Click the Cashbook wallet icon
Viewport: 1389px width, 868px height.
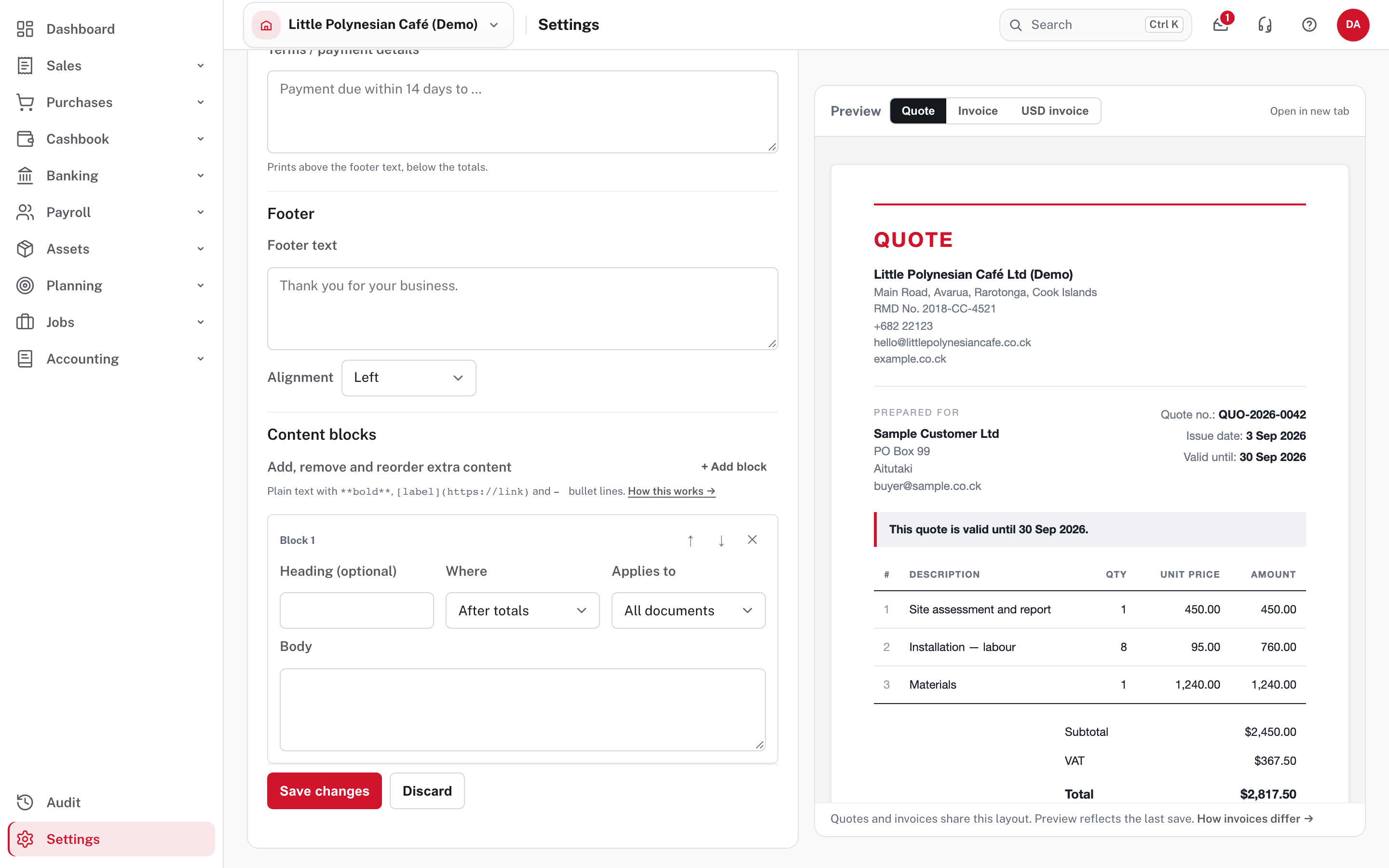(25, 139)
